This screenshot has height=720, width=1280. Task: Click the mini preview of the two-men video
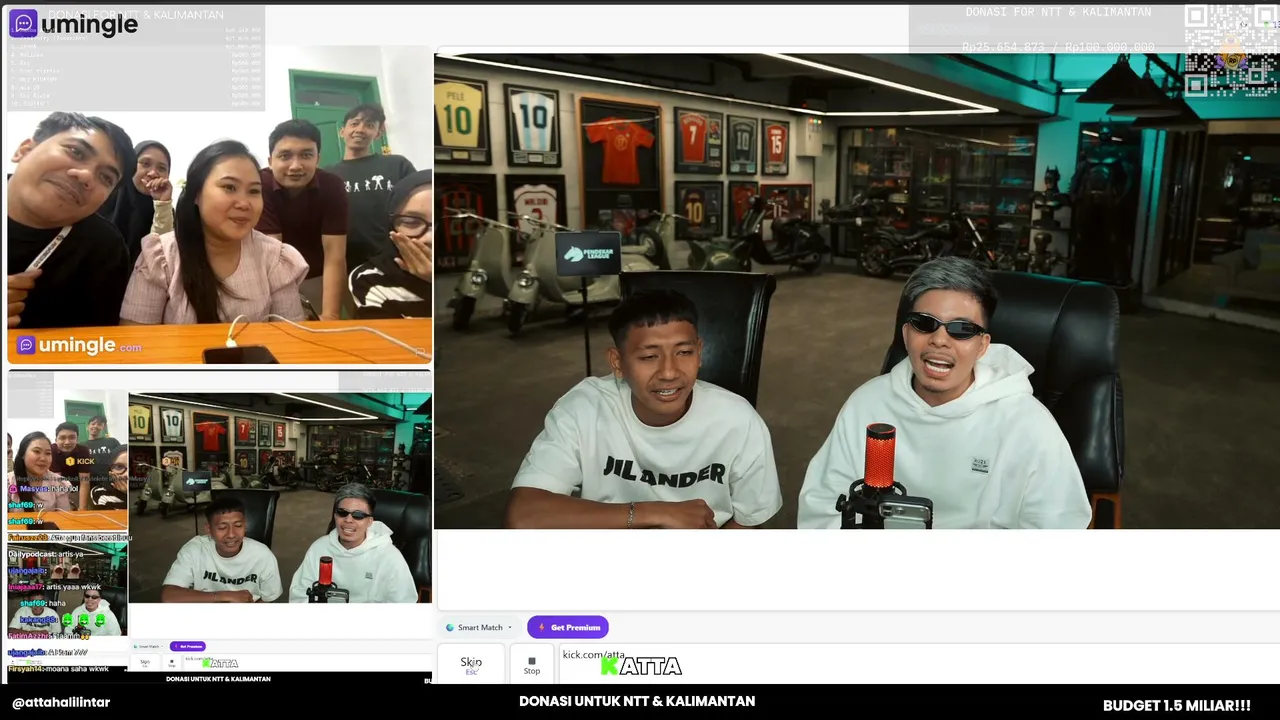point(280,498)
